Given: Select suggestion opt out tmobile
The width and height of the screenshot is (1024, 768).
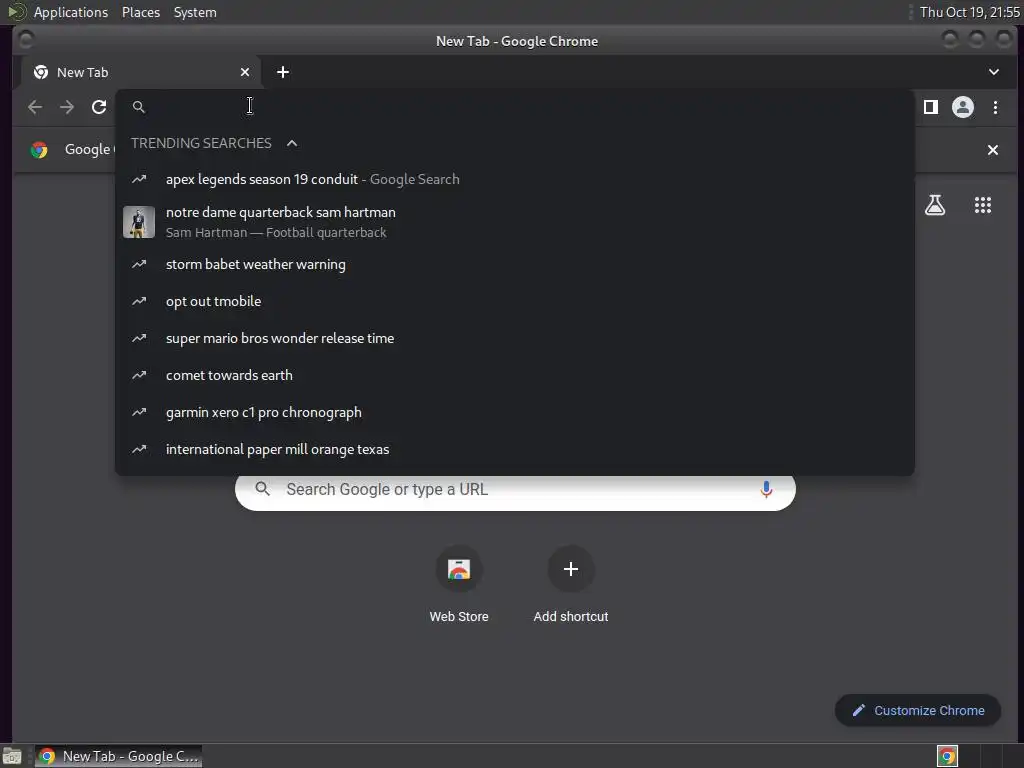Looking at the screenshot, I should (515, 301).
